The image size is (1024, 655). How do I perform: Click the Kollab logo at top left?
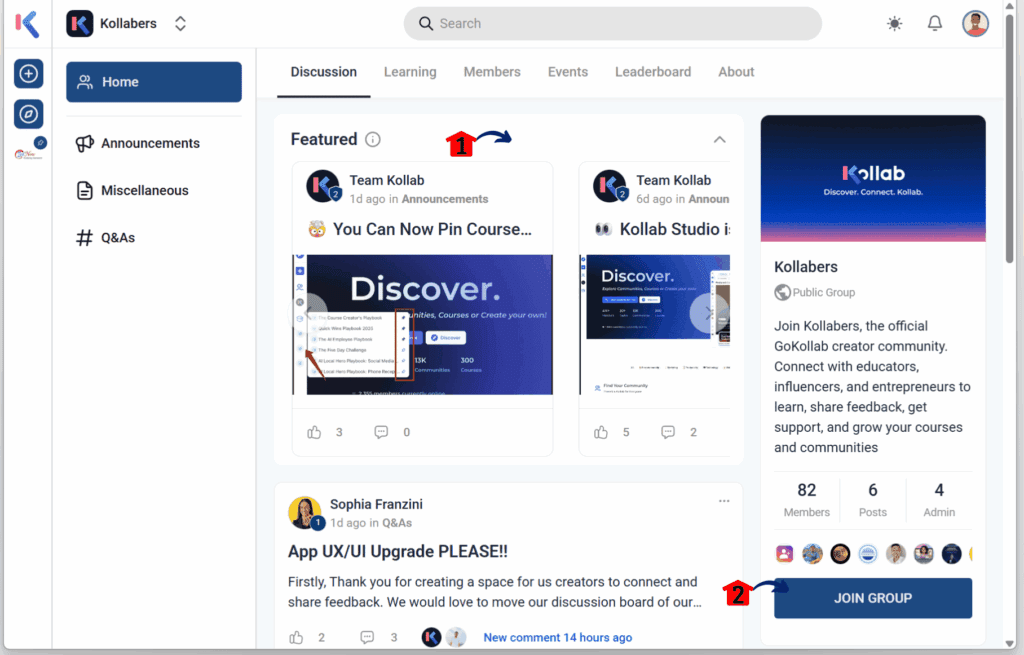[x=27, y=23]
